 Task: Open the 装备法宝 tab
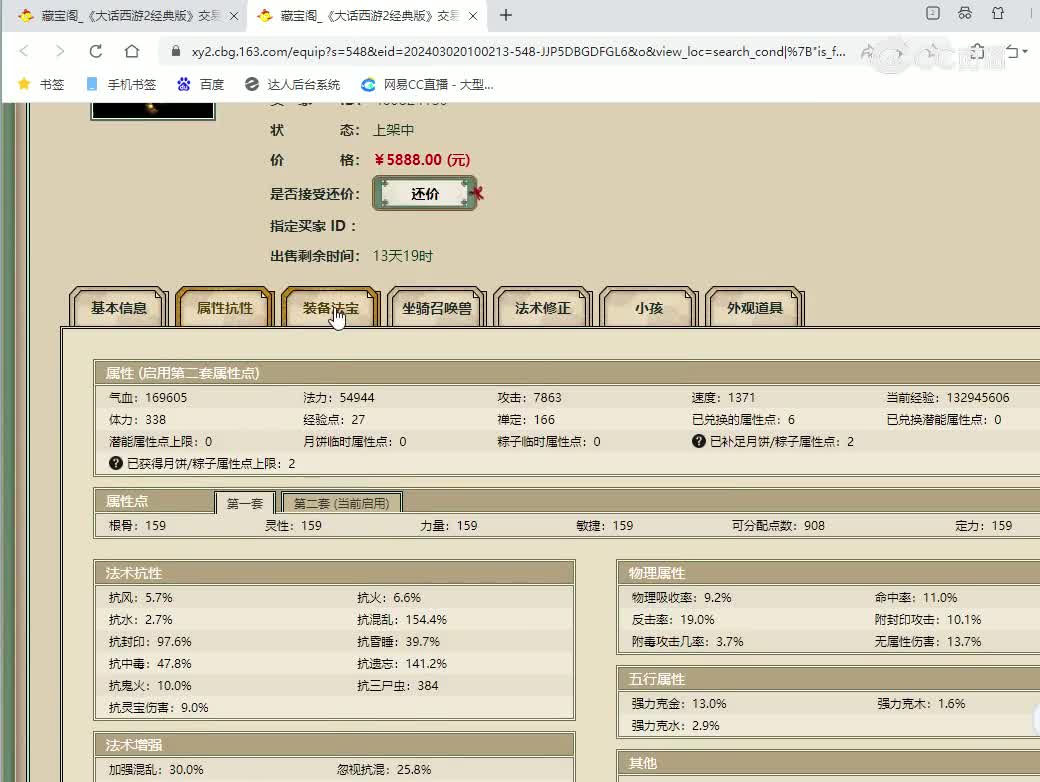(331, 308)
